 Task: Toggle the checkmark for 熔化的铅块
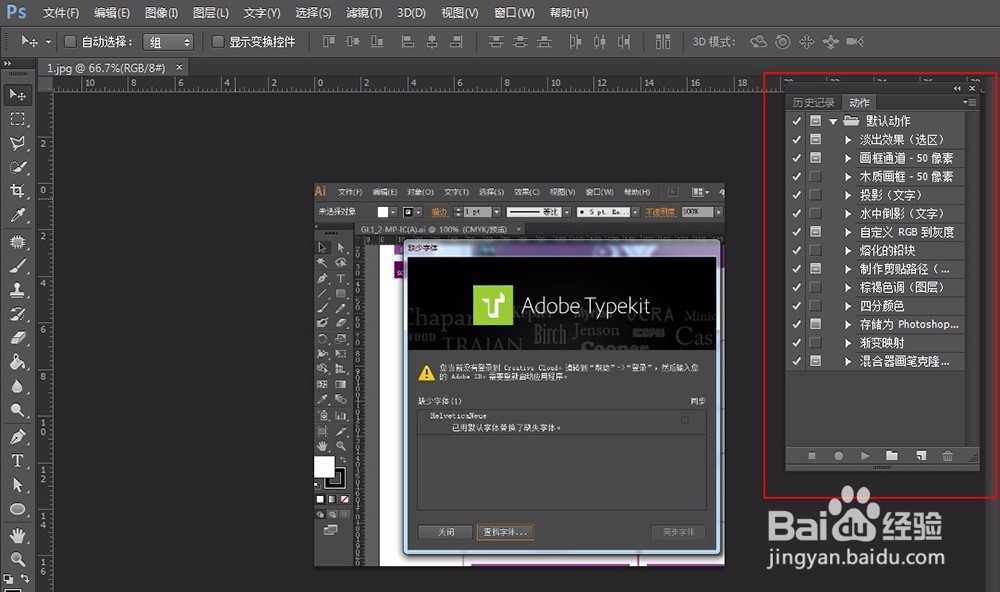[797, 250]
